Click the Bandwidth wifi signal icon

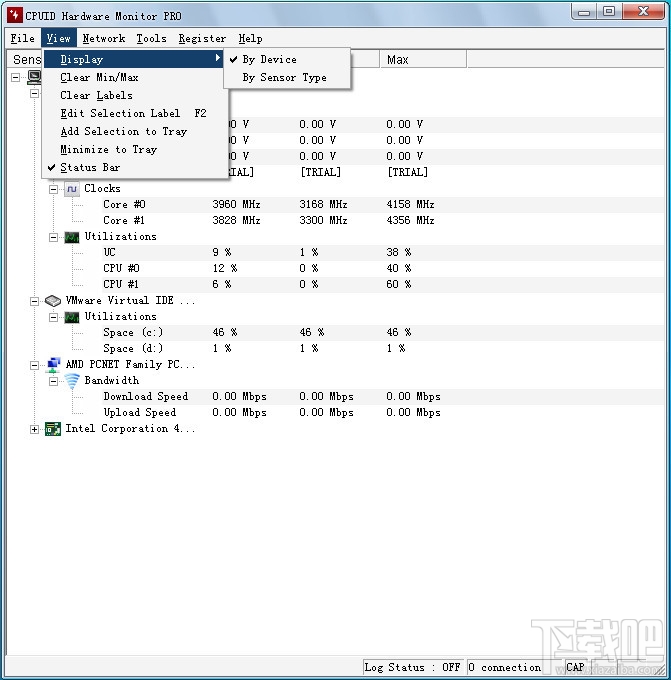pos(72,381)
